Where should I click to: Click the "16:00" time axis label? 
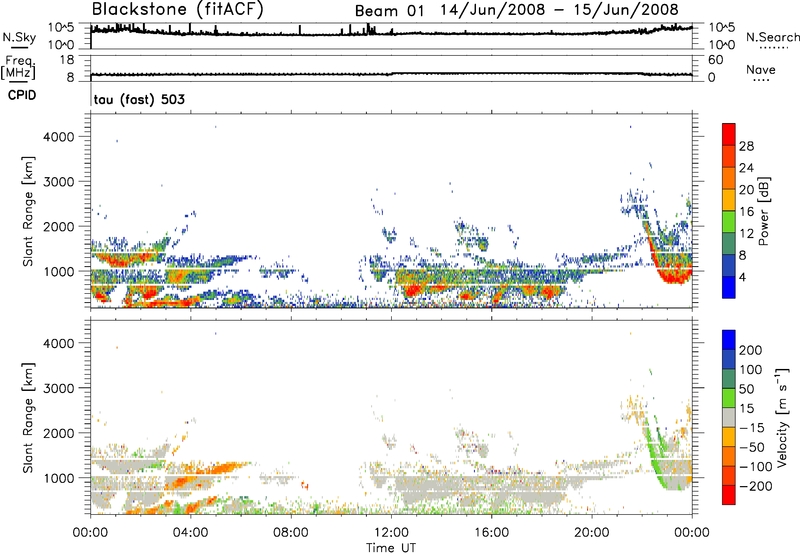491,533
